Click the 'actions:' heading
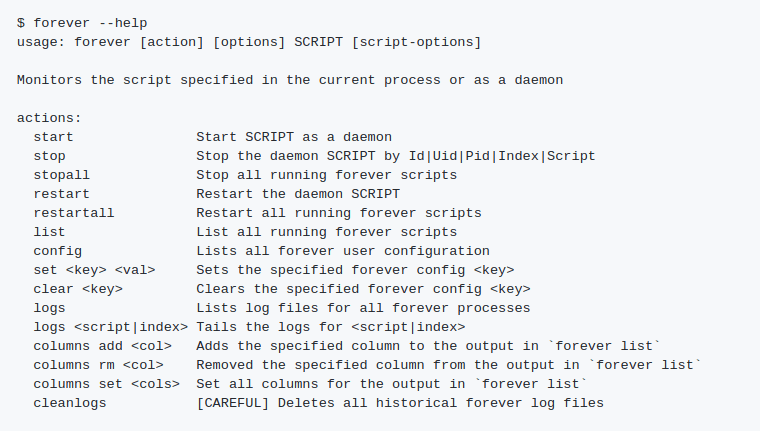This screenshot has width=760, height=431. point(49,118)
